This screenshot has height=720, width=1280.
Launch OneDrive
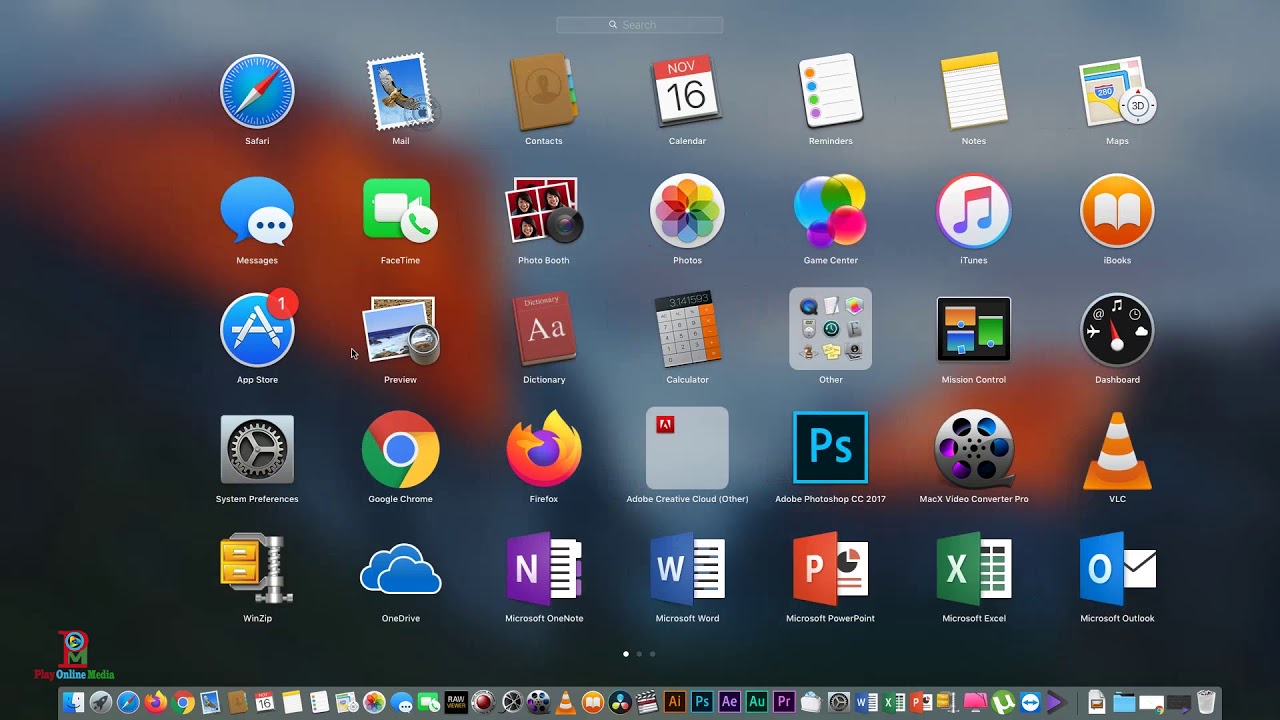coord(400,568)
